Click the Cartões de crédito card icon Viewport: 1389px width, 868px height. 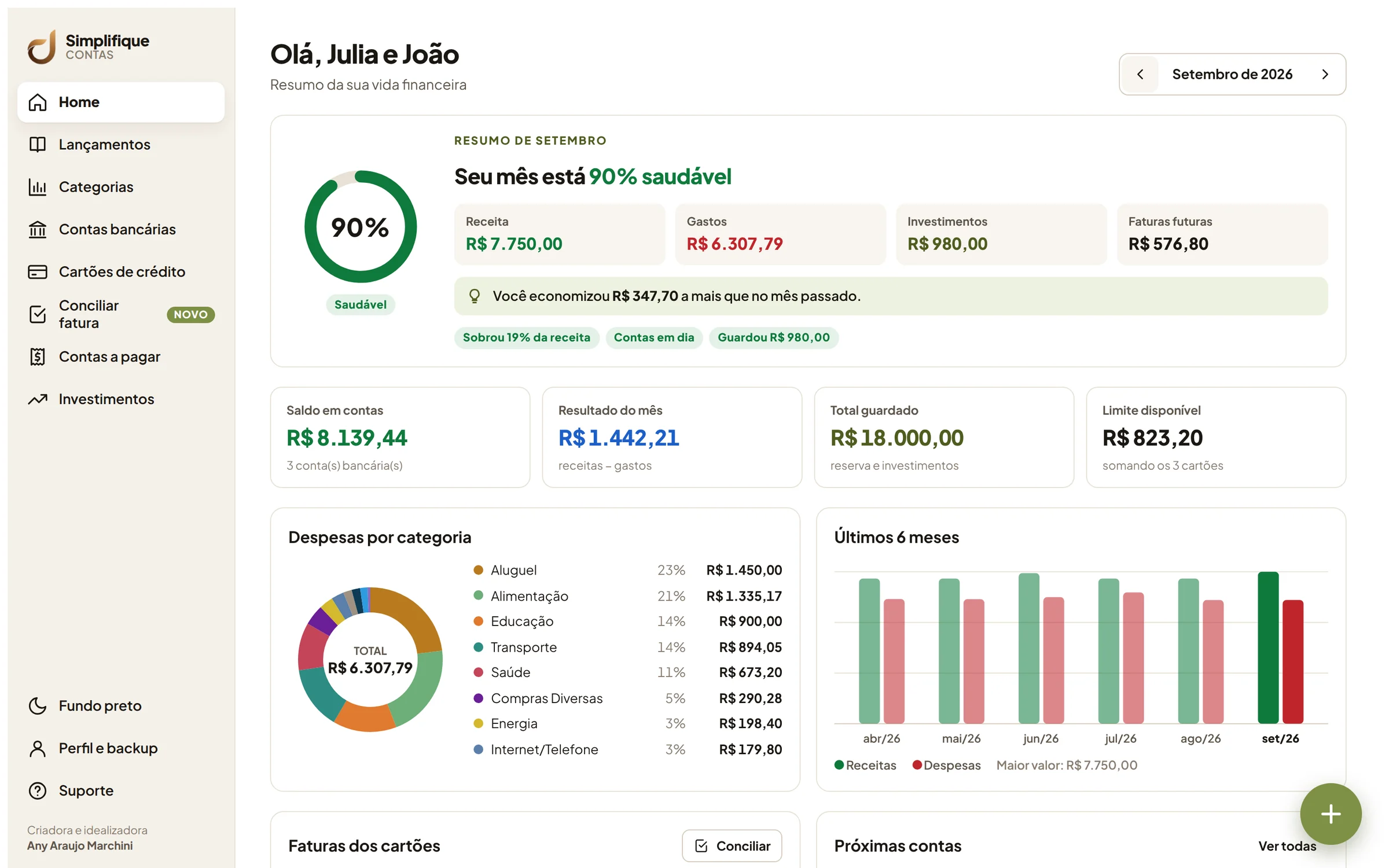38,272
